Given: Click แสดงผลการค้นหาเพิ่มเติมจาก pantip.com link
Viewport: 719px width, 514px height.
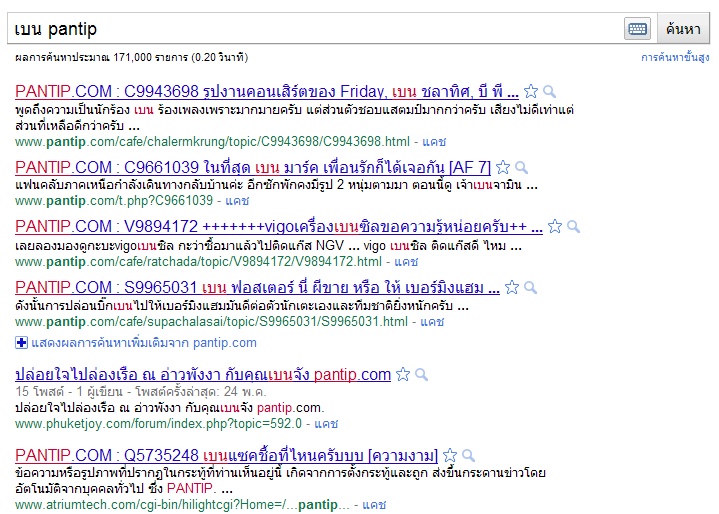Looking at the screenshot, I should coord(144,343).
